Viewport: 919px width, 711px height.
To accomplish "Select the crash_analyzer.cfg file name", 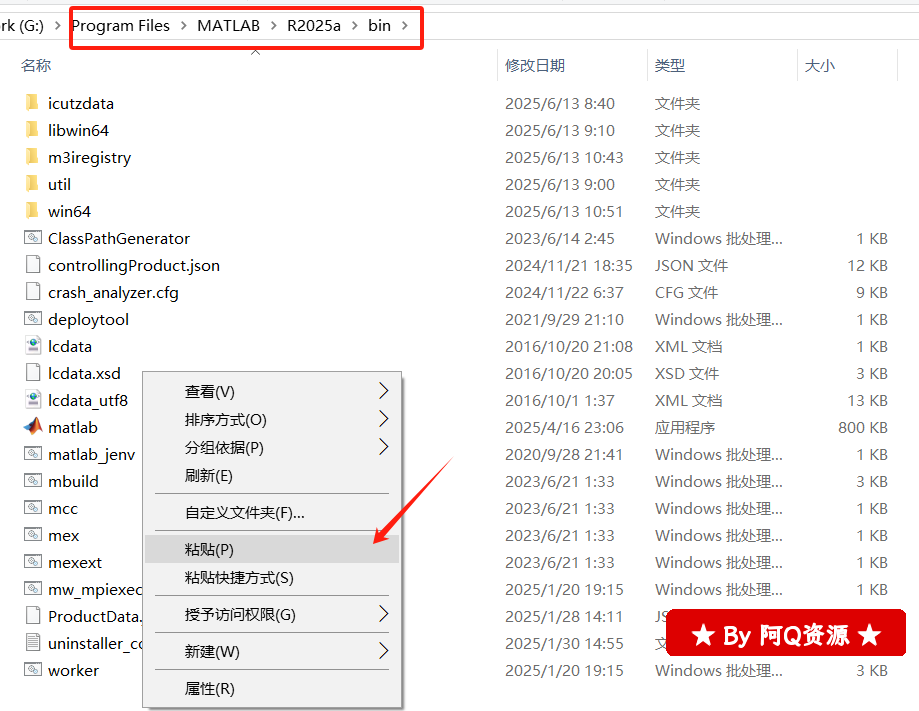I will (x=113, y=292).
